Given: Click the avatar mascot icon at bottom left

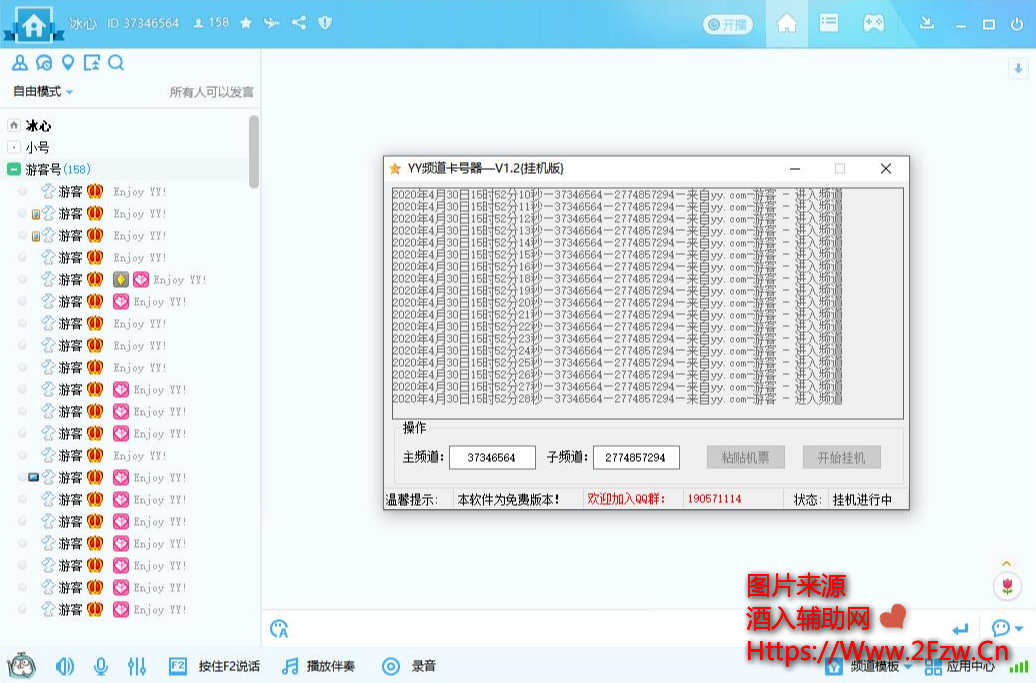Looking at the screenshot, I should click(x=21, y=666).
